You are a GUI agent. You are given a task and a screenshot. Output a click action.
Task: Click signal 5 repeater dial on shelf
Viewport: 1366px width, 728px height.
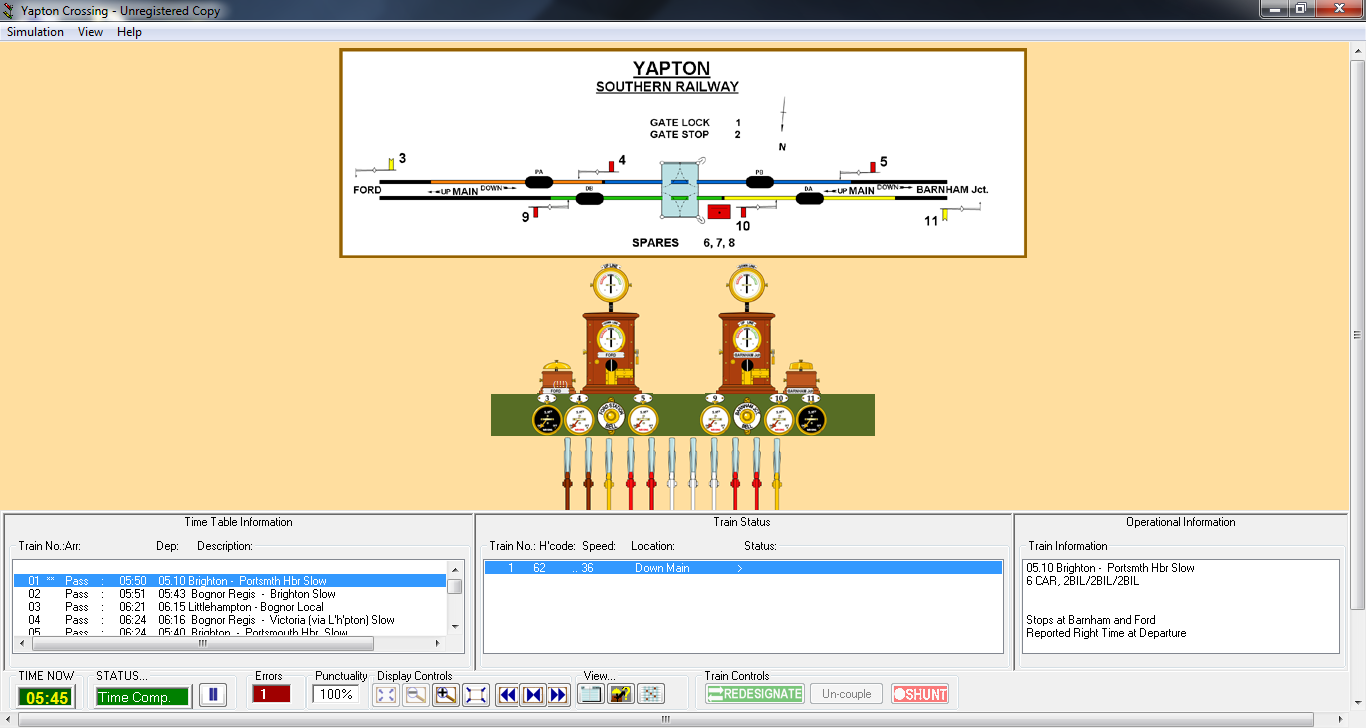(x=643, y=419)
